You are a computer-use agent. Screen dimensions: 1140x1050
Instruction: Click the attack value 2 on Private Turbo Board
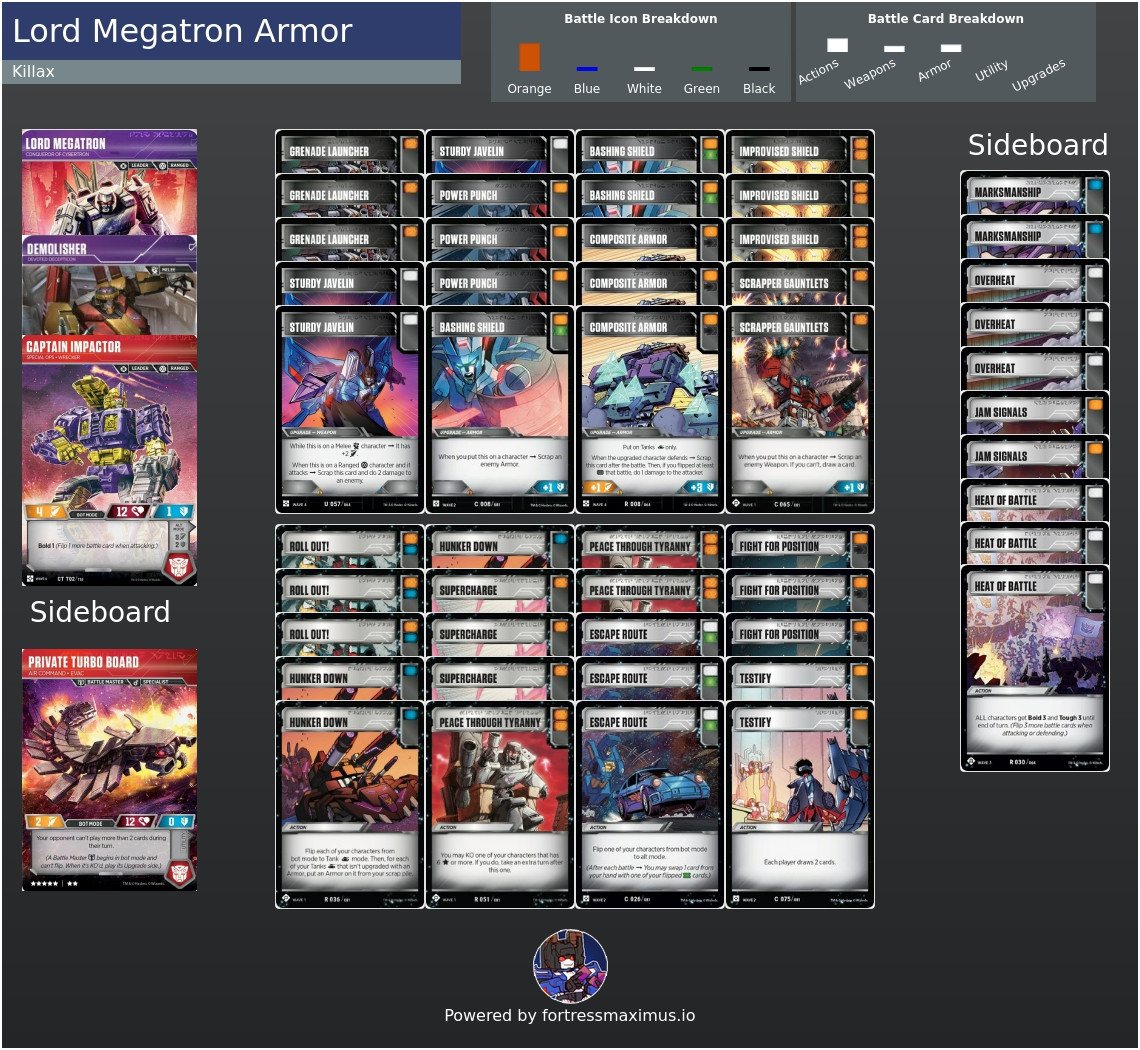pyautogui.click(x=44, y=822)
